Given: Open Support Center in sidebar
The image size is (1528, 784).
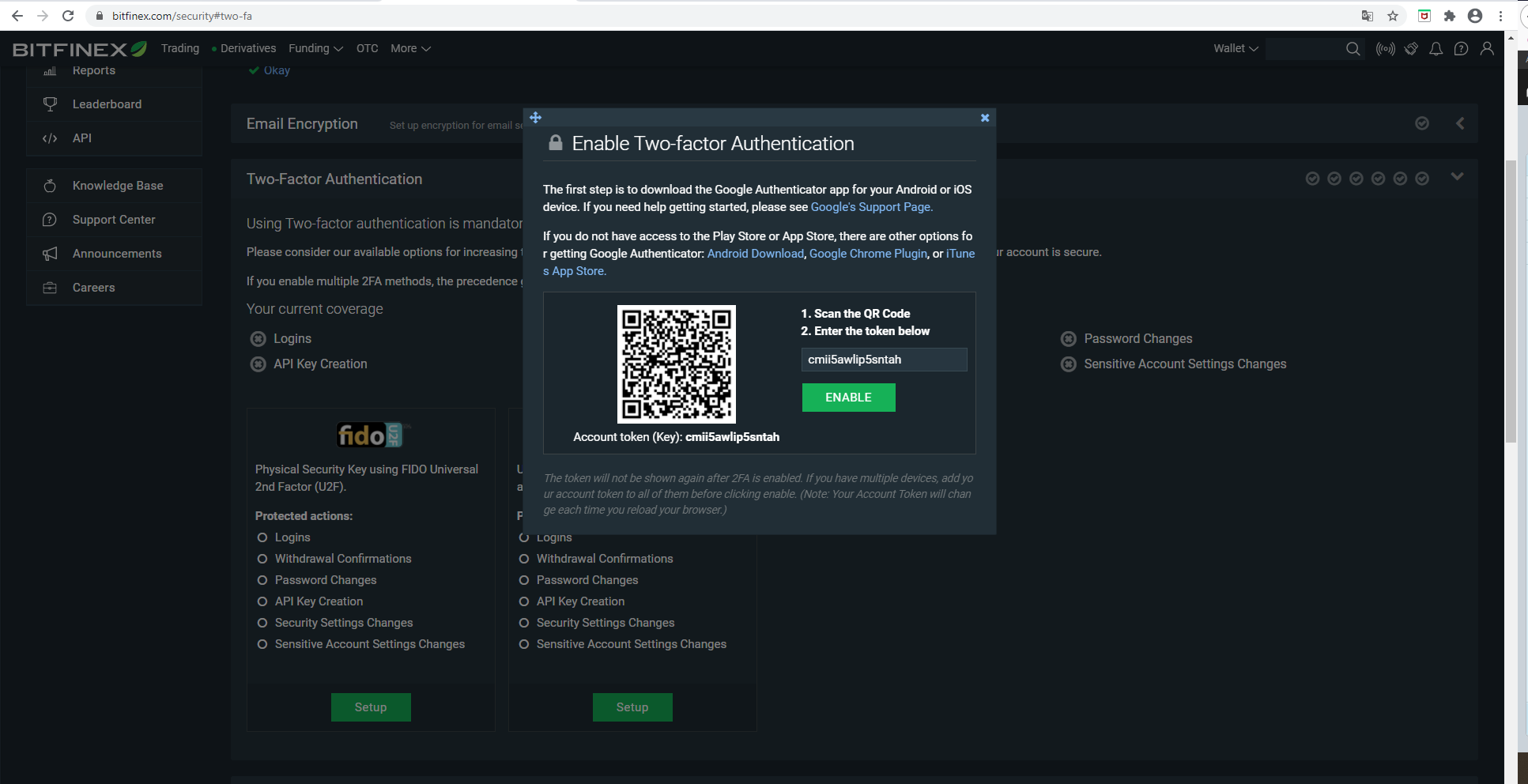Looking at the screenshot, I should click(114, 220).
